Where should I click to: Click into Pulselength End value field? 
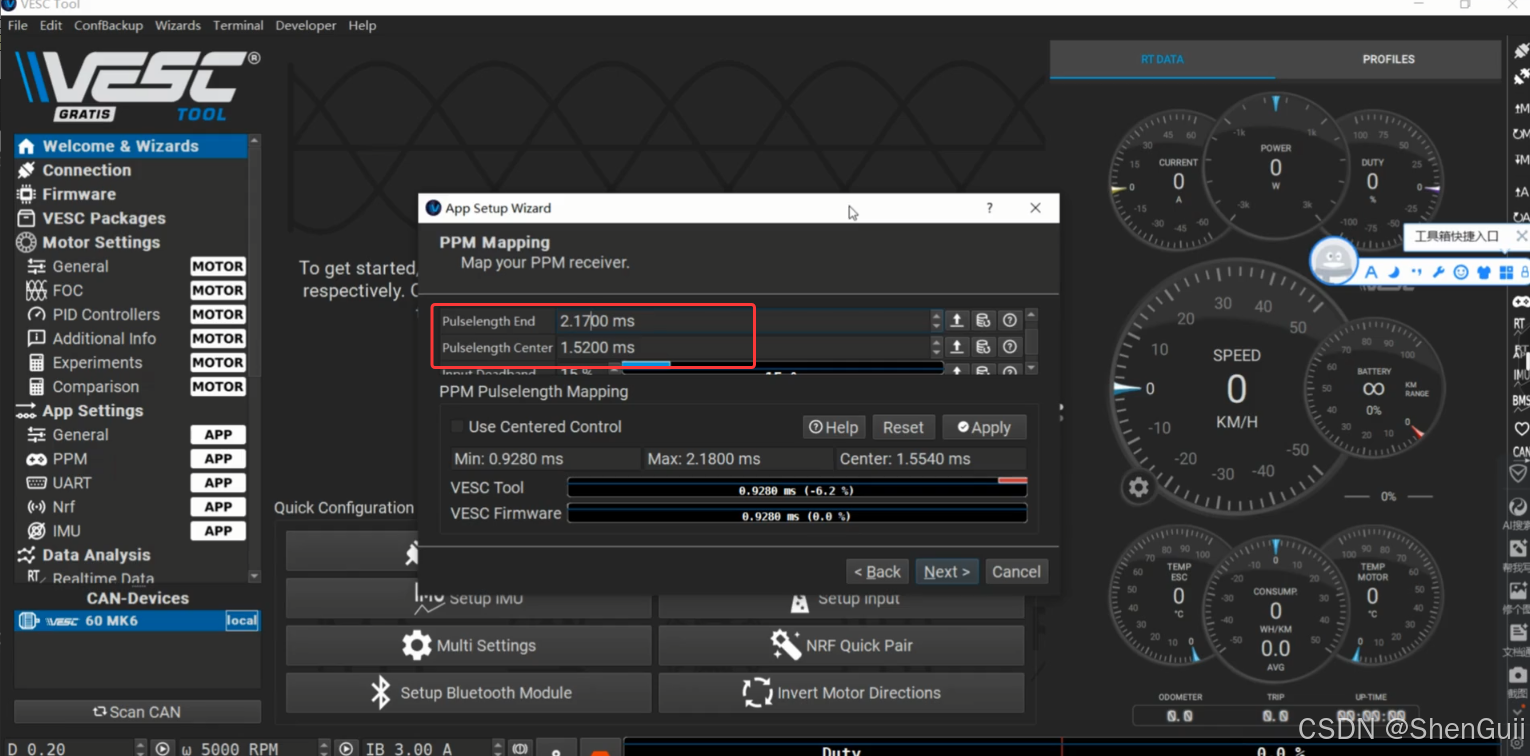pyautogui.click(x=743, y=320)
